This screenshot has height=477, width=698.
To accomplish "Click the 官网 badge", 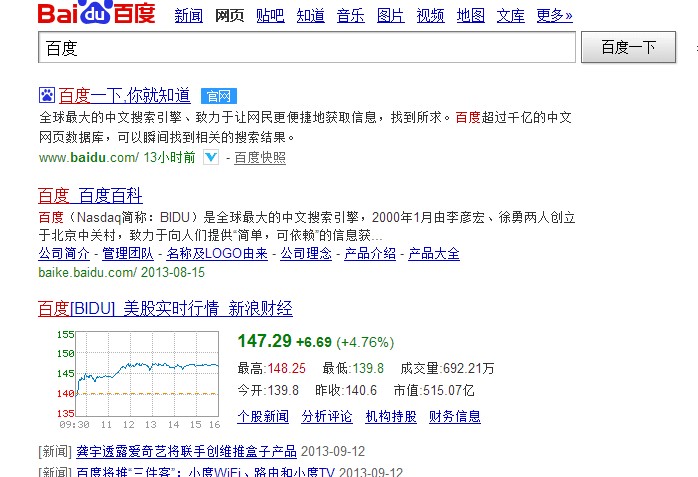I will click(x=219, y=96).
